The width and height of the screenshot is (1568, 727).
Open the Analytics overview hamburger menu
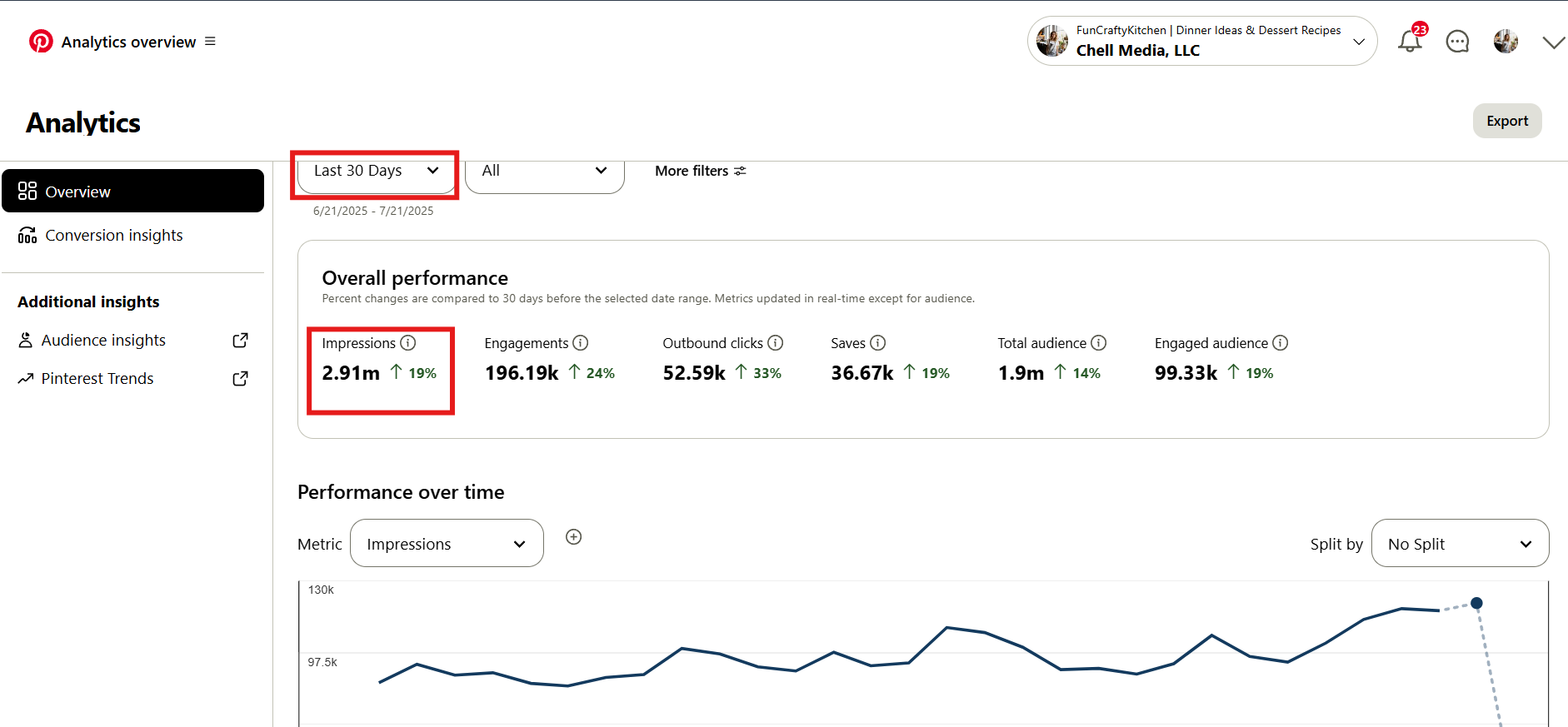point(210,42)
